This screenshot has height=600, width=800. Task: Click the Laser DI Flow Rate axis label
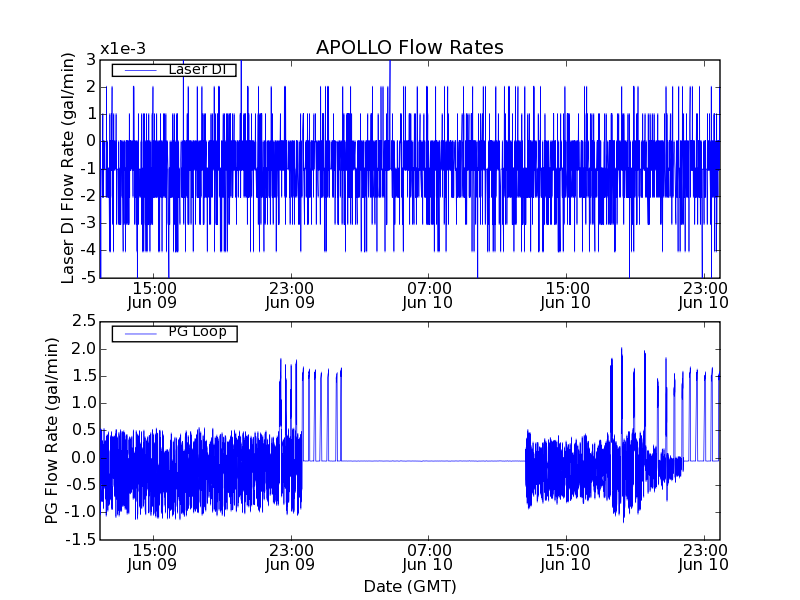pyautogui.click(x=67, y=168)
